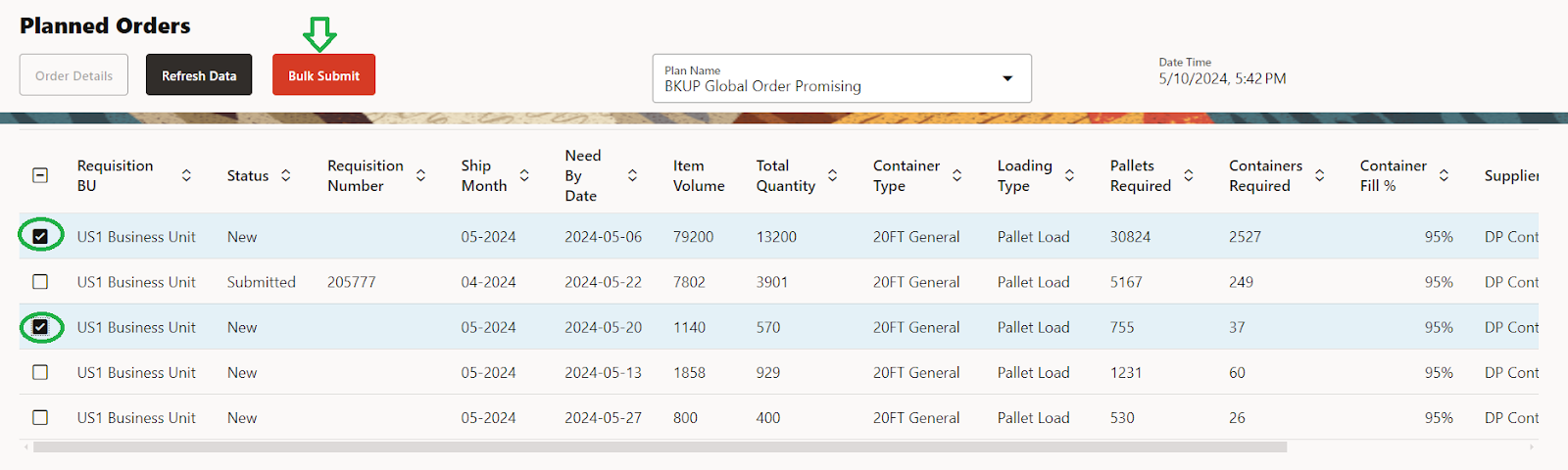Screen dimensions: 1568x470
Task: Sort by Containers Required column
Action: (1319, 175)
